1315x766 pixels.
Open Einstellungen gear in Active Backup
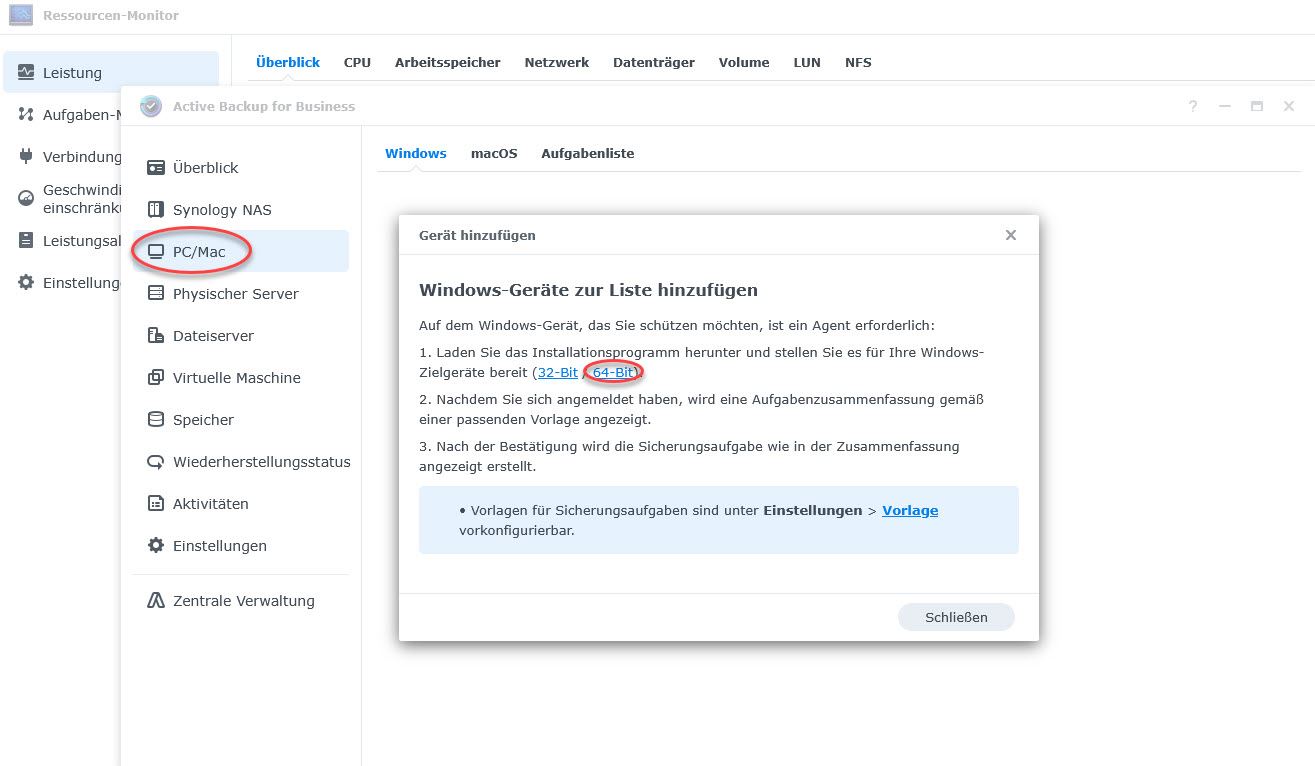156,546
